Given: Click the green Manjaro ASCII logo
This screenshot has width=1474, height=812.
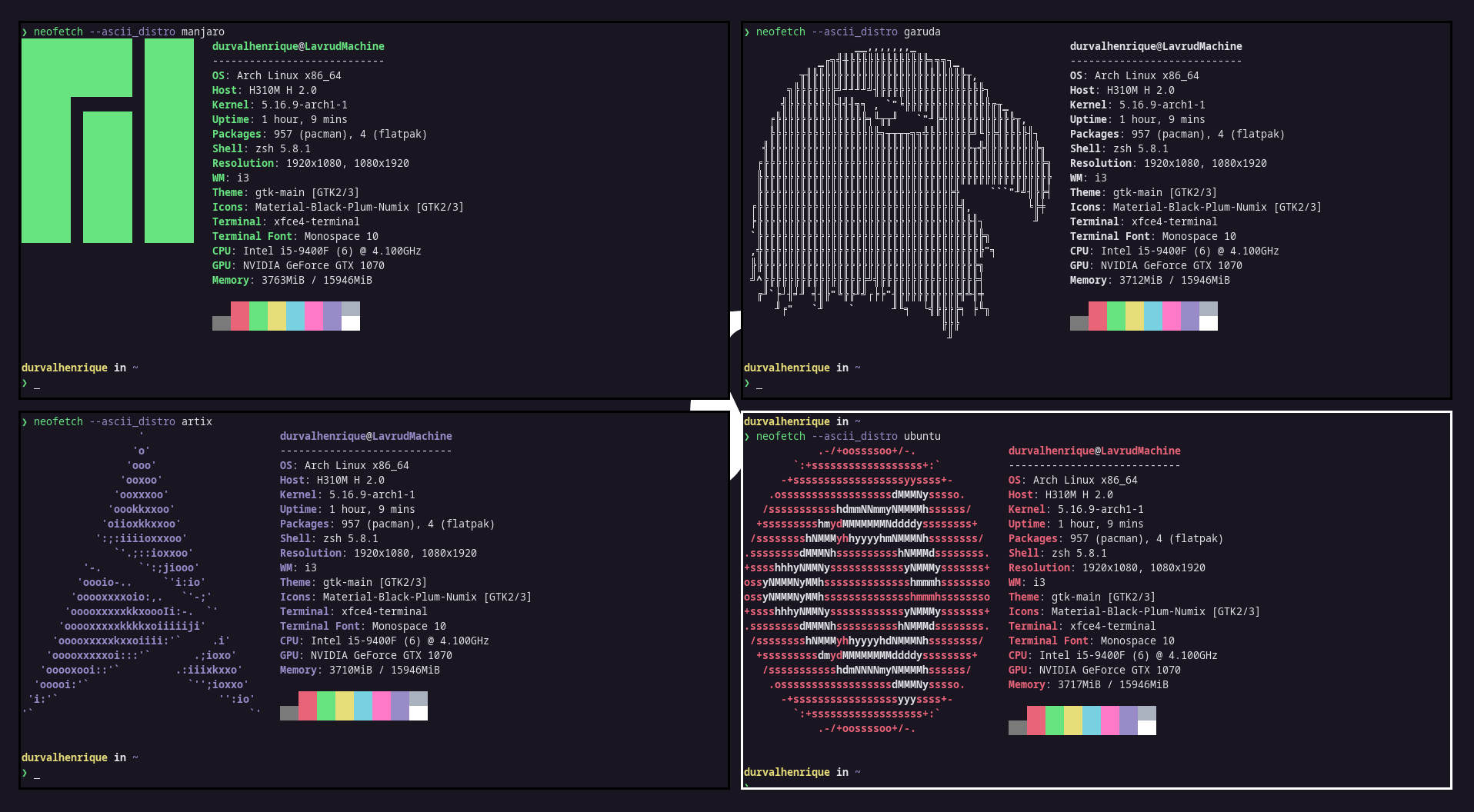Looking at the screenshot, I should [x=108, y=141].
